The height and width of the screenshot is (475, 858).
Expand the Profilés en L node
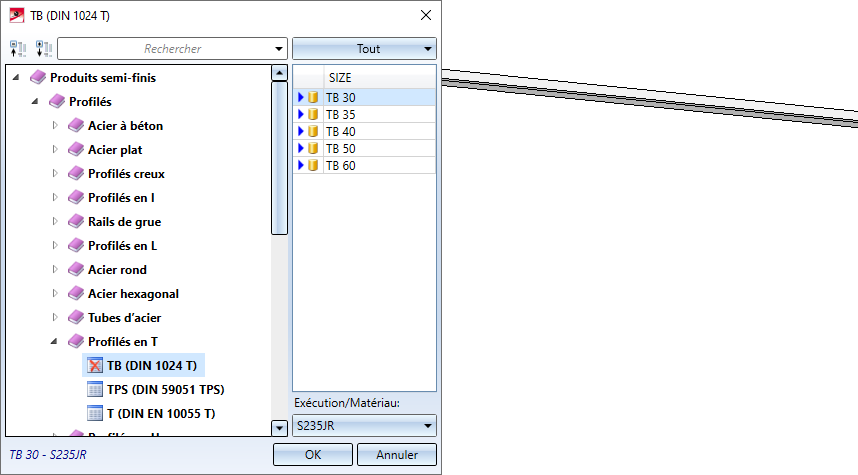(55, 246)
